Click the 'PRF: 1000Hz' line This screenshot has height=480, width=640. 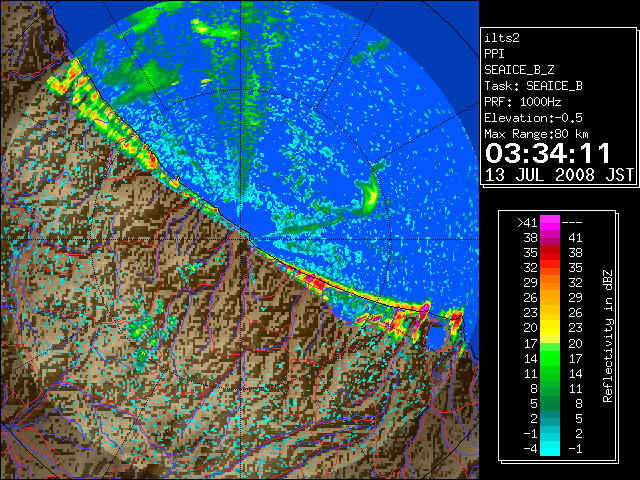[523, 102]
